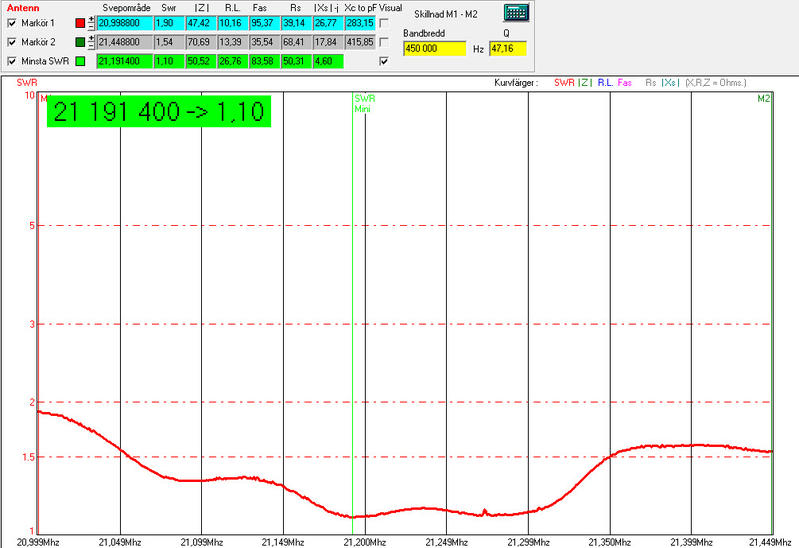Screen dimensions: 799x548
Task: Pick the light green Minsta SWR swatch
Action: click(80, 61)
